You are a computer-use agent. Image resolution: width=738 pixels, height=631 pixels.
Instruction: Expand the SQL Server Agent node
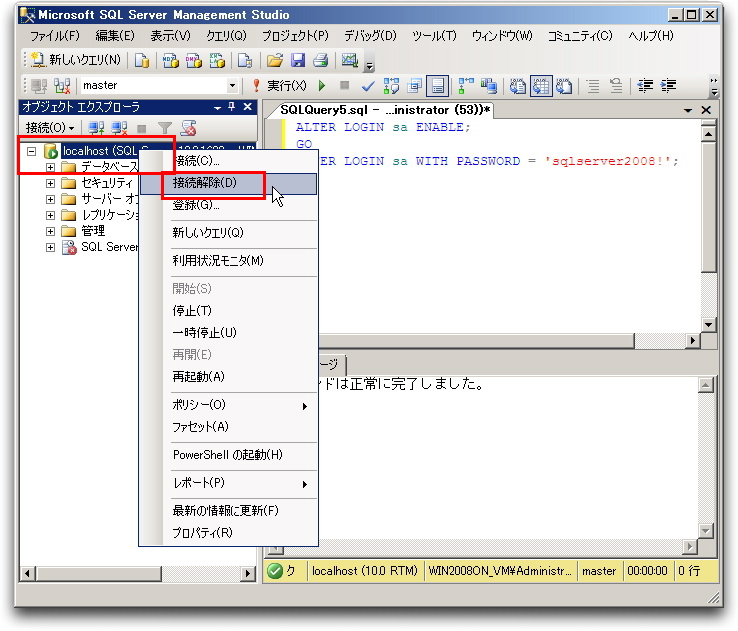50,247
